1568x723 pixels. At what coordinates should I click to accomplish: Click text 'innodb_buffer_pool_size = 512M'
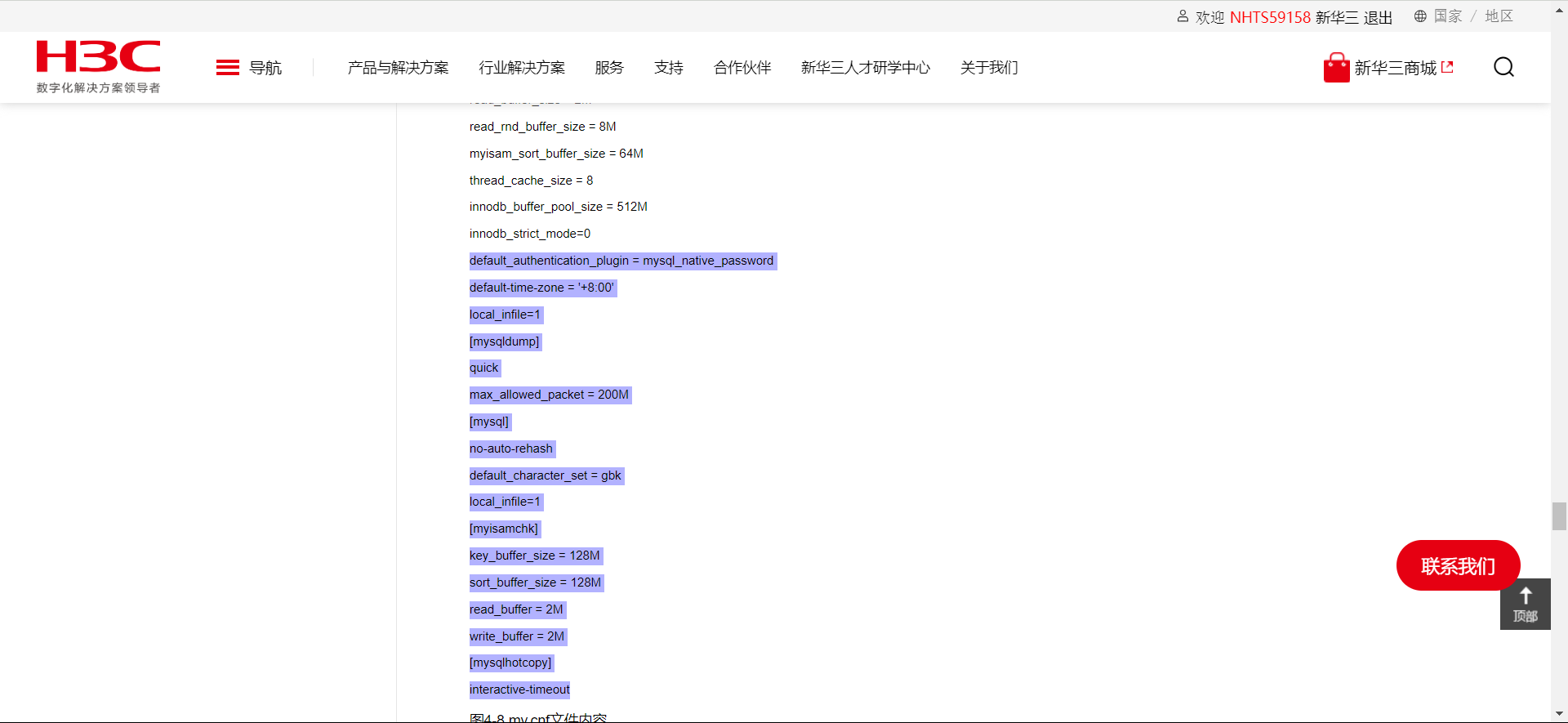[x=559, y=207]
